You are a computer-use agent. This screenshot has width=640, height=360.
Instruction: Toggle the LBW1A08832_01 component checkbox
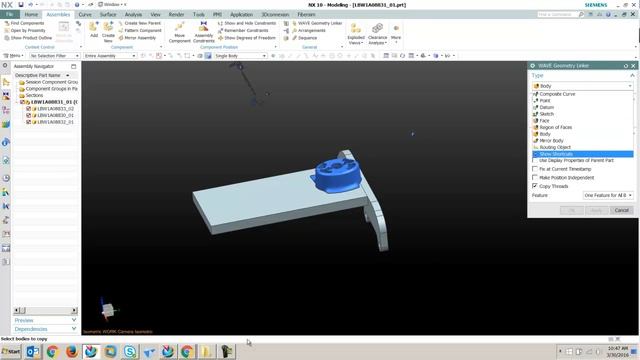click(x=28, y=122)
